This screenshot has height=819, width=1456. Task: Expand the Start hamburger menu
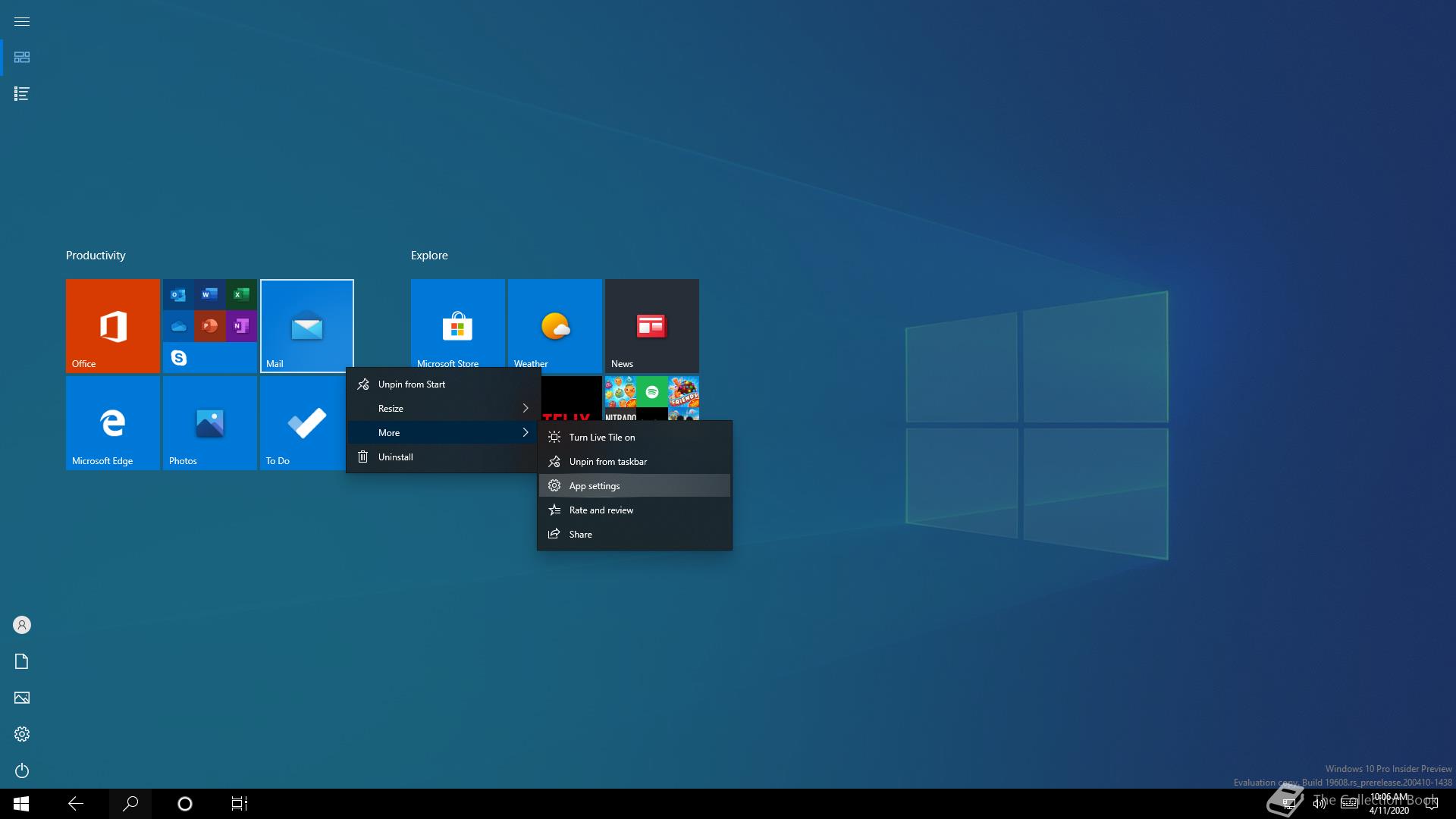click(22, 21)
